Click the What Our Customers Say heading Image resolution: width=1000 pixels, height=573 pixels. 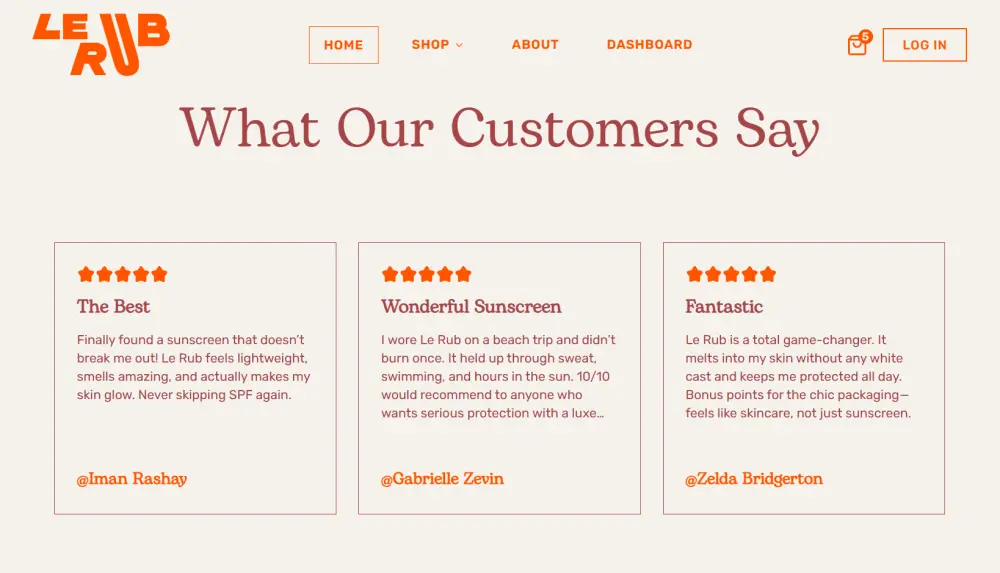[x=500, y=129]
